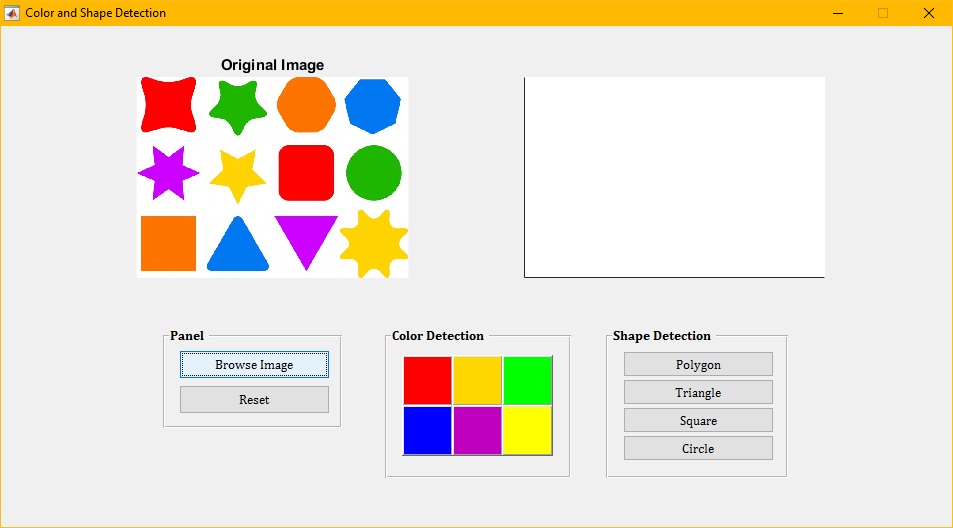Choose Triangle shape detection

pos(698,393)
